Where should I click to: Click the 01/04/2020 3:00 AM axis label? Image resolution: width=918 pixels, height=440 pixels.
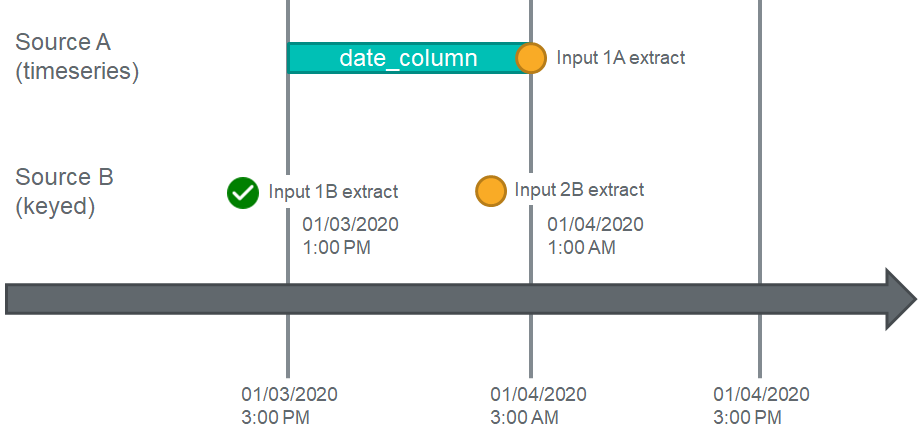538,405
